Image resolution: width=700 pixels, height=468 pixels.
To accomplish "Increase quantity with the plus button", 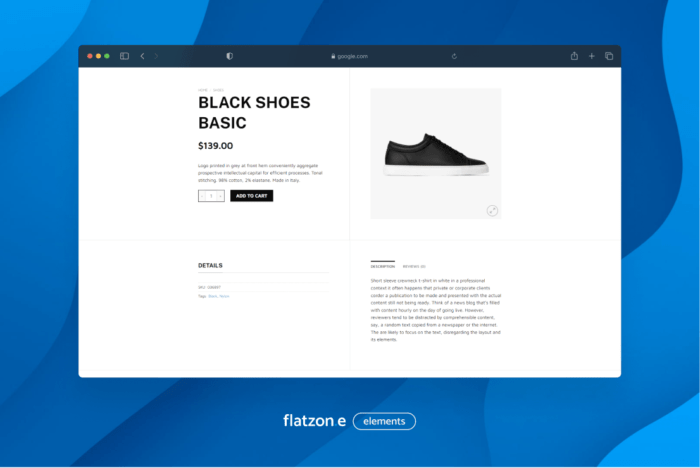I will (220, 196).
